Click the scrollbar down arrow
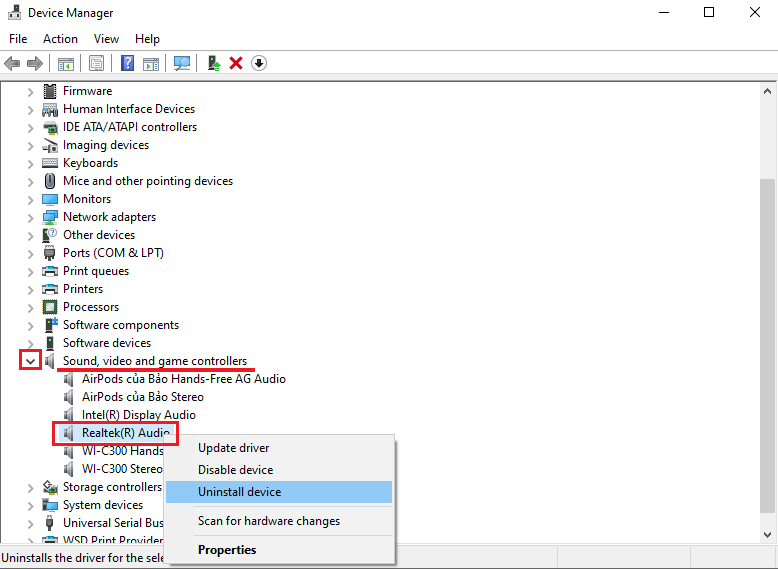 (x=767, y=535)
